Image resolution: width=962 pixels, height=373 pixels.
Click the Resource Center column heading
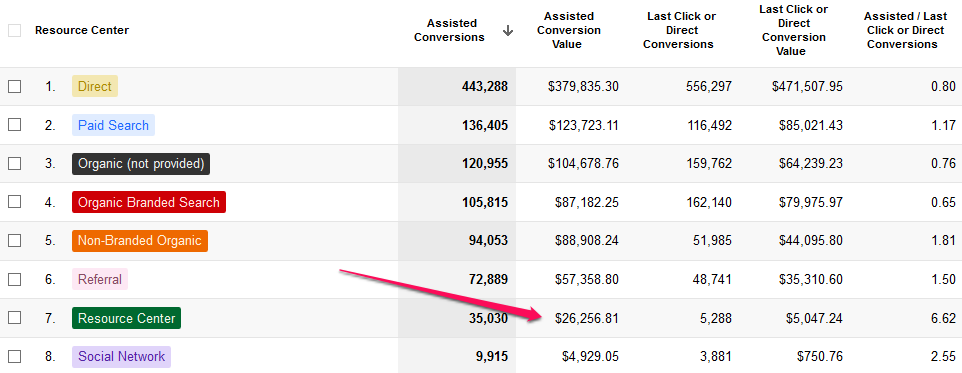(x=82, y=30)
